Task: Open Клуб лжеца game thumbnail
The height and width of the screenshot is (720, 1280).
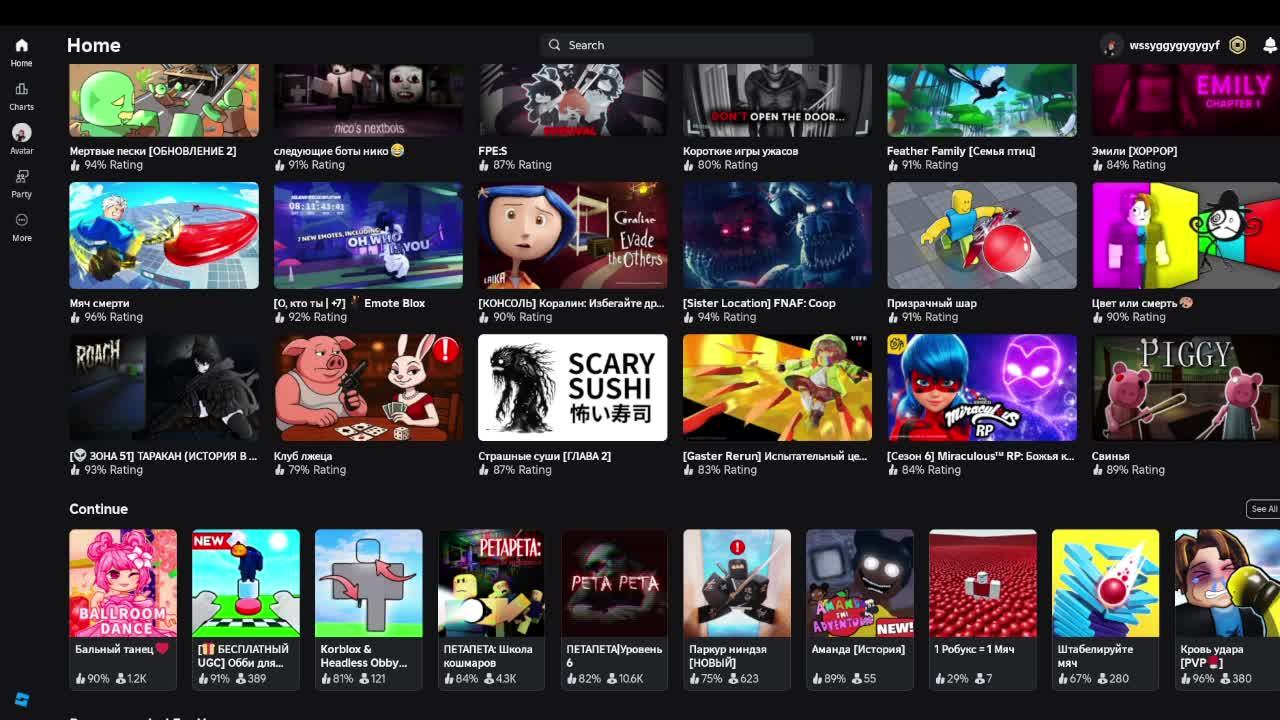Action: (x=368, y=387)
